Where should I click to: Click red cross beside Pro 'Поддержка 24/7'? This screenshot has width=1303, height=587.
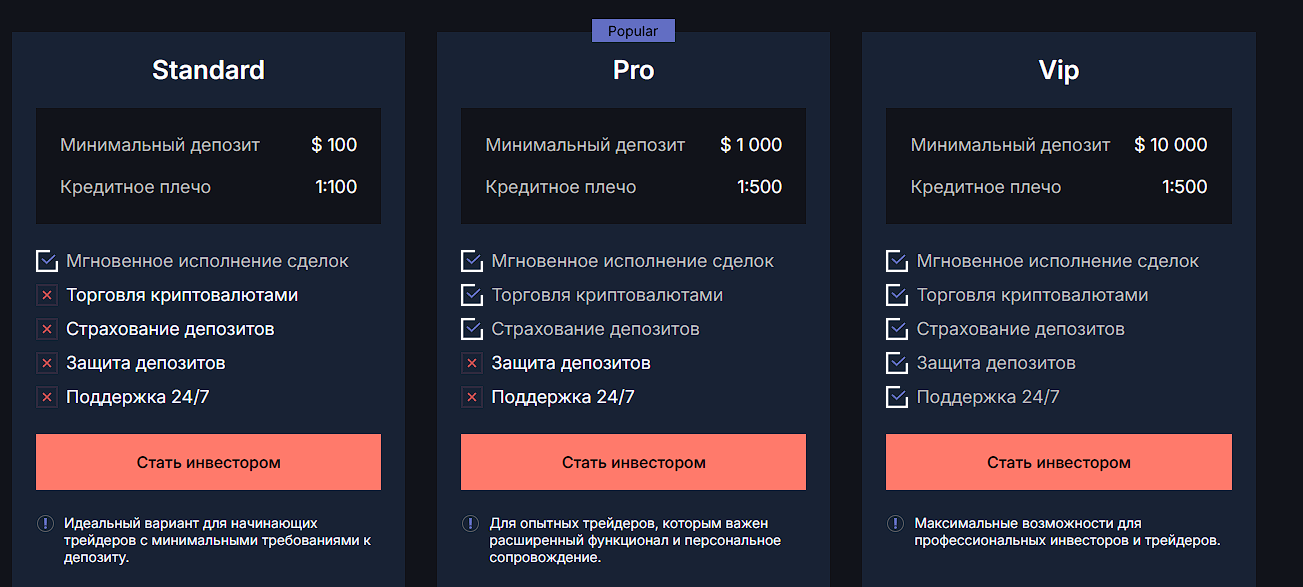point(472,397)
